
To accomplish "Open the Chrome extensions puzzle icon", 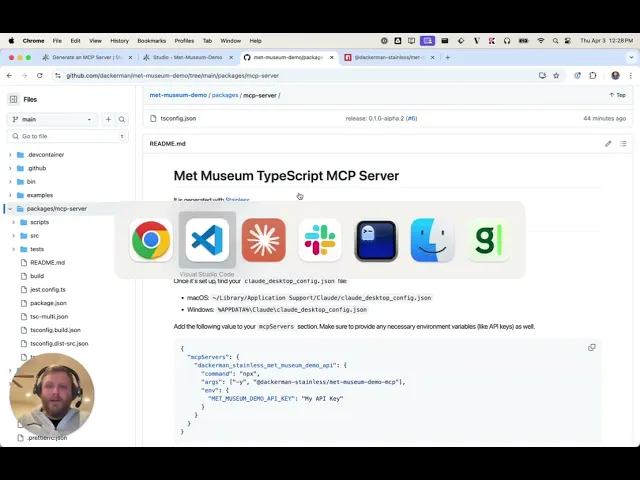I will pos(593,76).
